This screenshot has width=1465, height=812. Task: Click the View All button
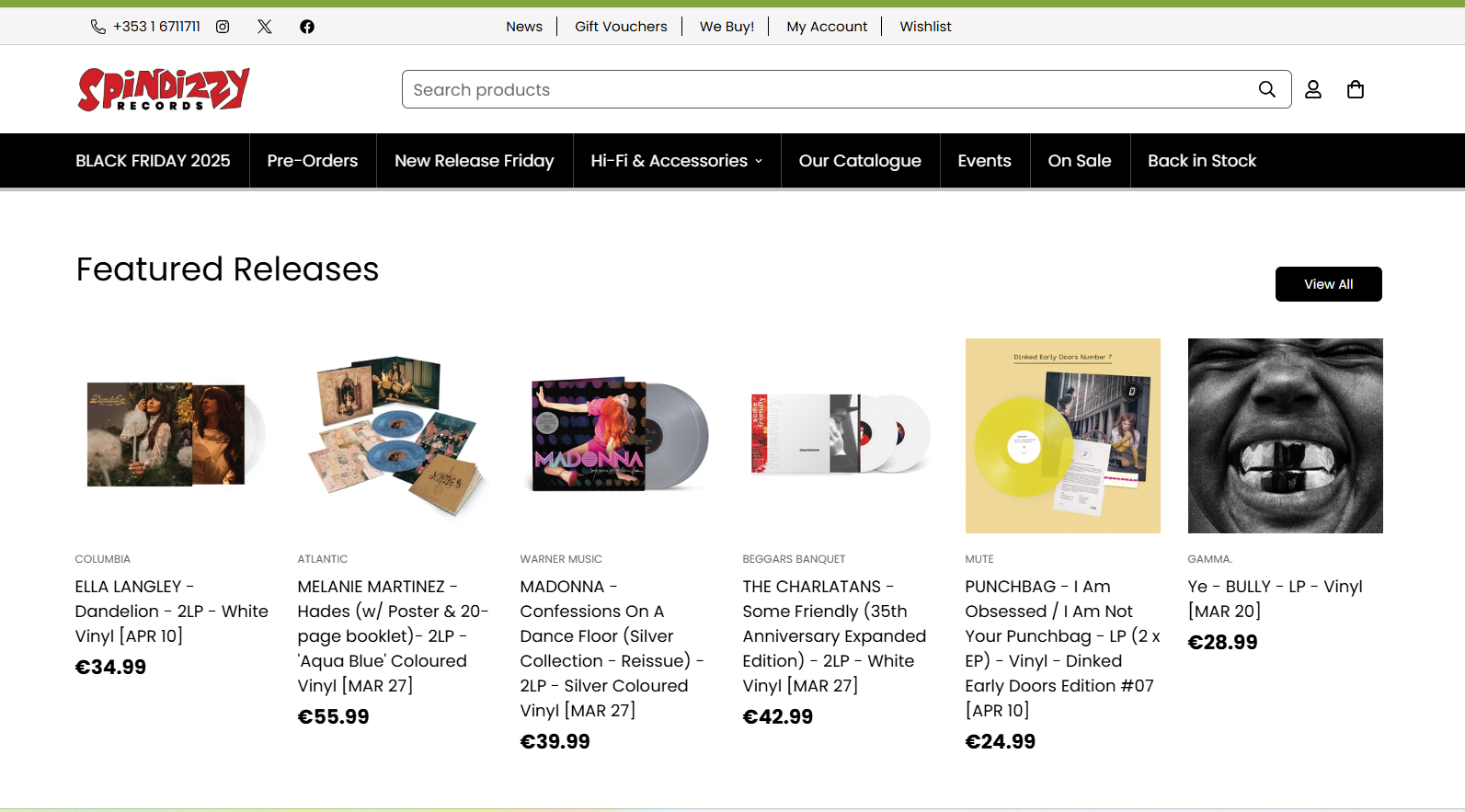(1328, 284)
